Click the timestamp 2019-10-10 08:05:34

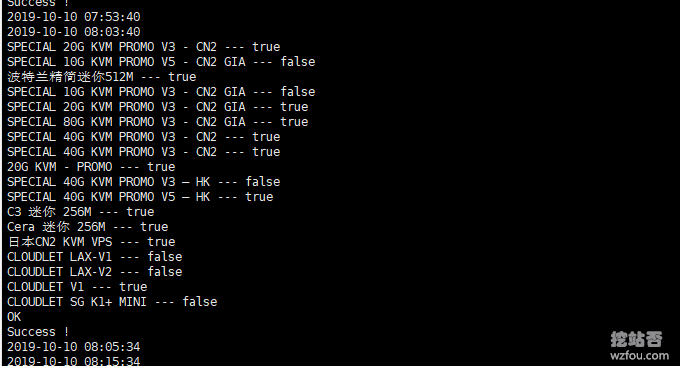point(74,347)
